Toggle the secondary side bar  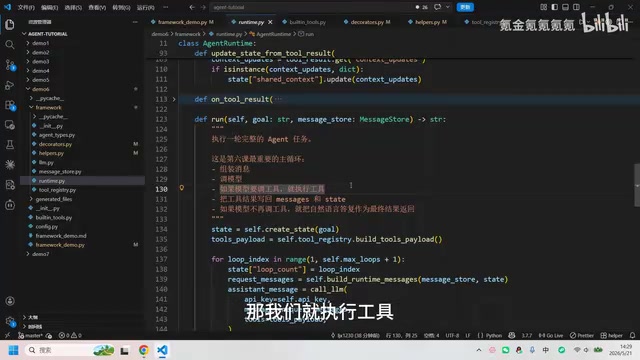coord(576,7)
